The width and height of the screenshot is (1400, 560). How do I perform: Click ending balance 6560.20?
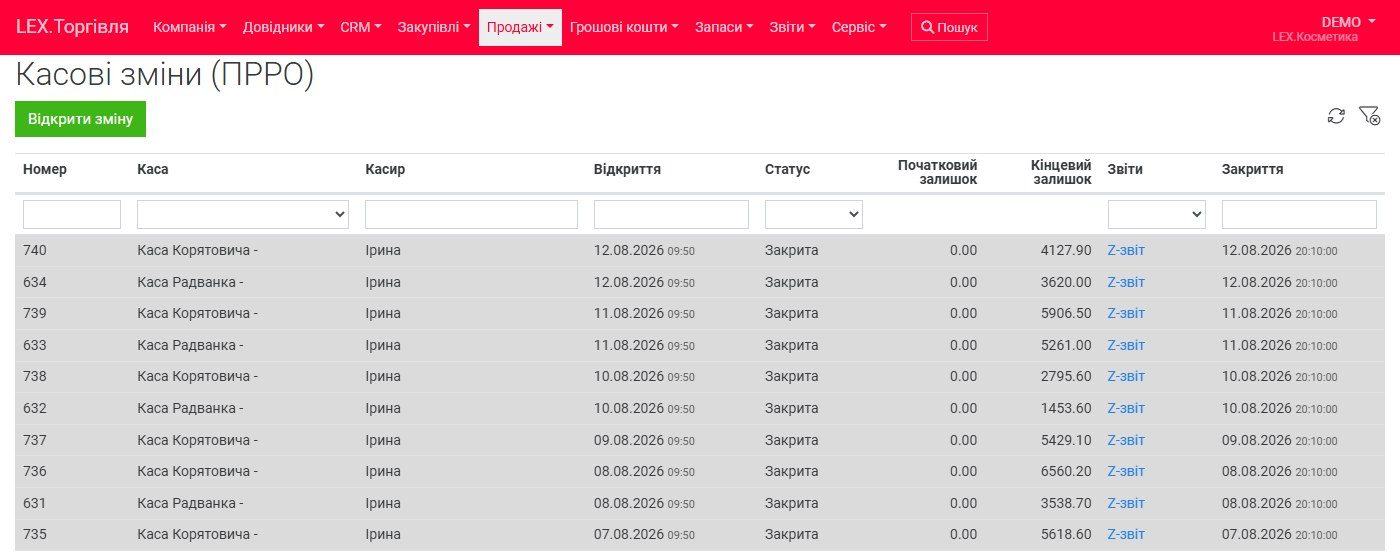click(x=1066, y=471)
